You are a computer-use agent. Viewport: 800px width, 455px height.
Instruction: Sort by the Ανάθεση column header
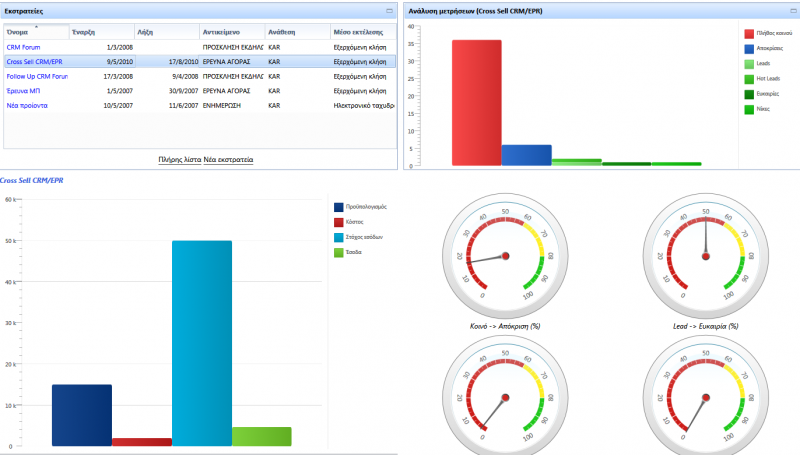point(297,32)
